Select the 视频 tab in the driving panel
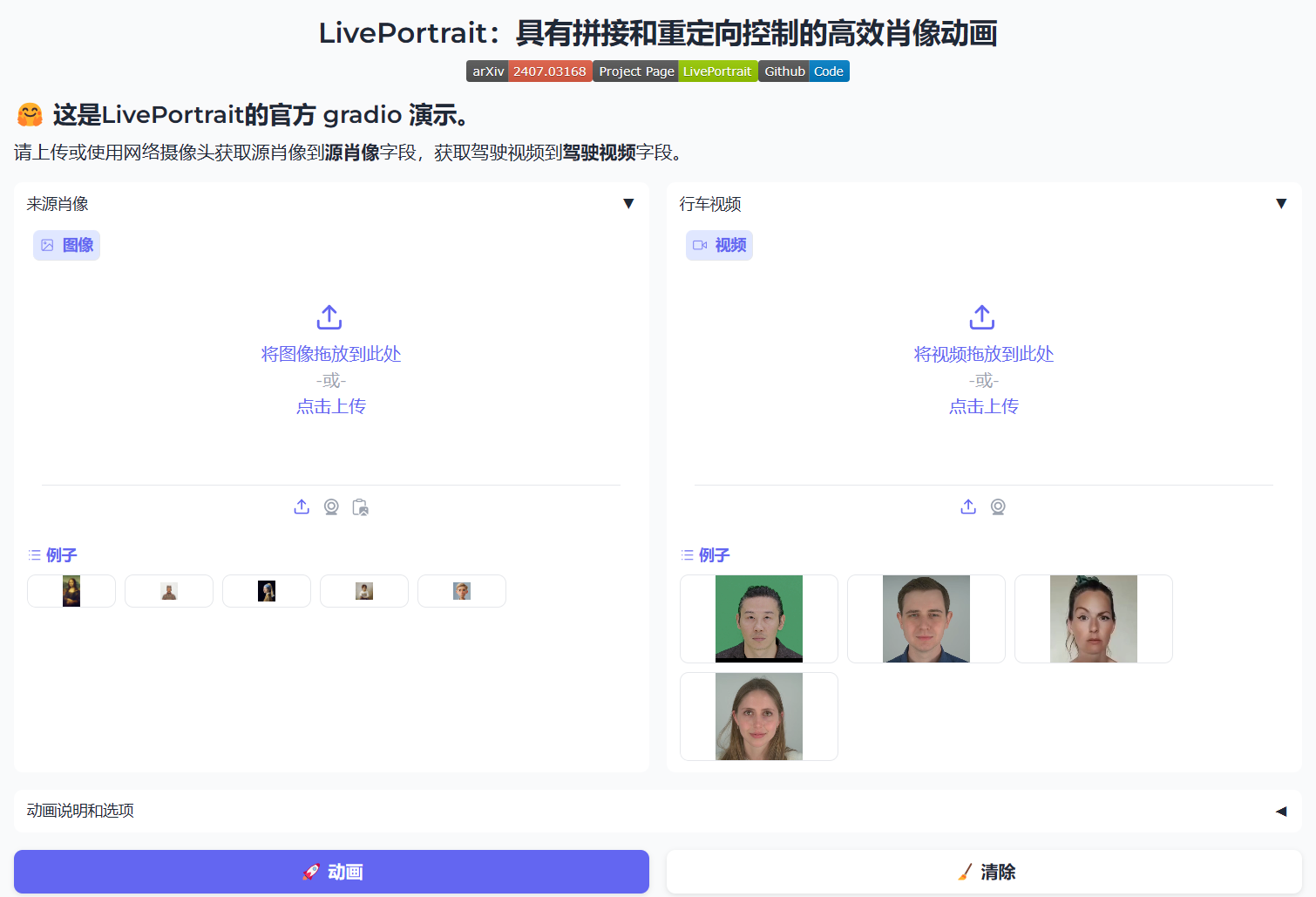This screenshot has width=1316, height=897. click(x=719, y=245)
